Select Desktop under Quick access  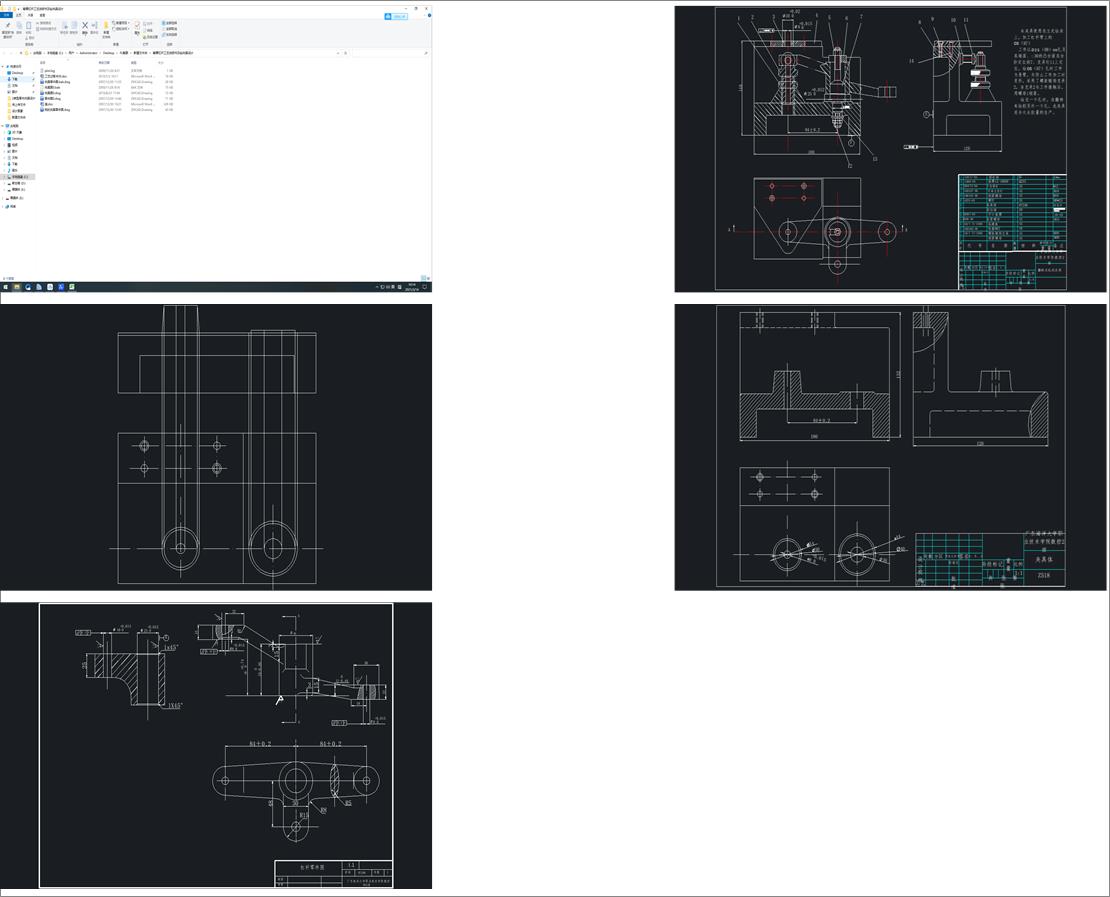tap(18, 73)
